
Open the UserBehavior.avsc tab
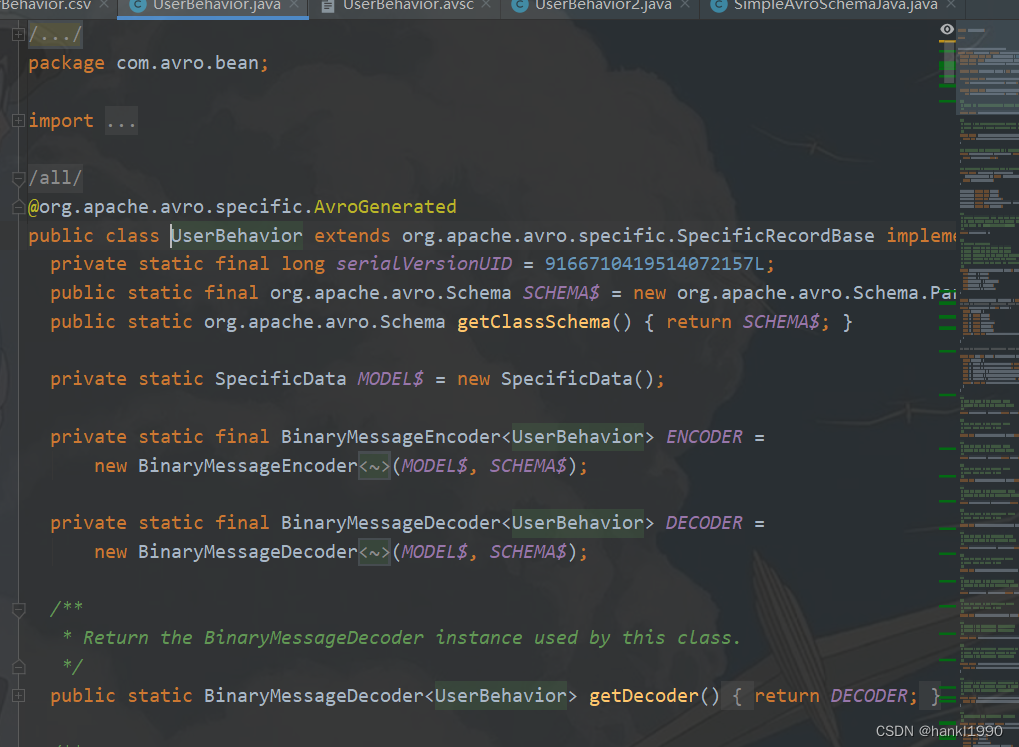point(405,8)
